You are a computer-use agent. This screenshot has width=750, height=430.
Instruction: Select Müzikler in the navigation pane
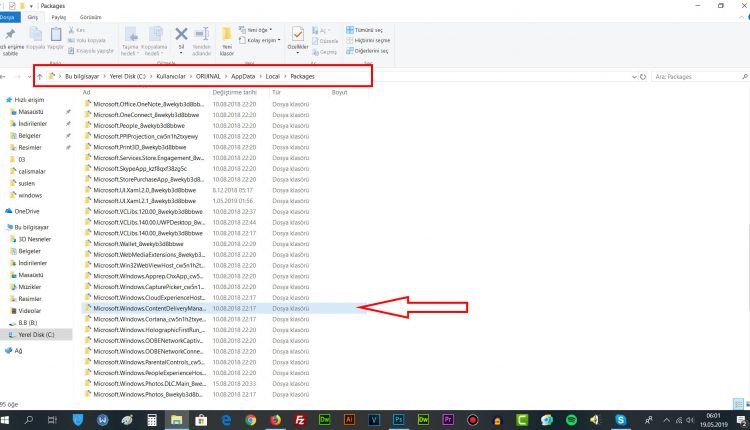[x=30, y=287]
